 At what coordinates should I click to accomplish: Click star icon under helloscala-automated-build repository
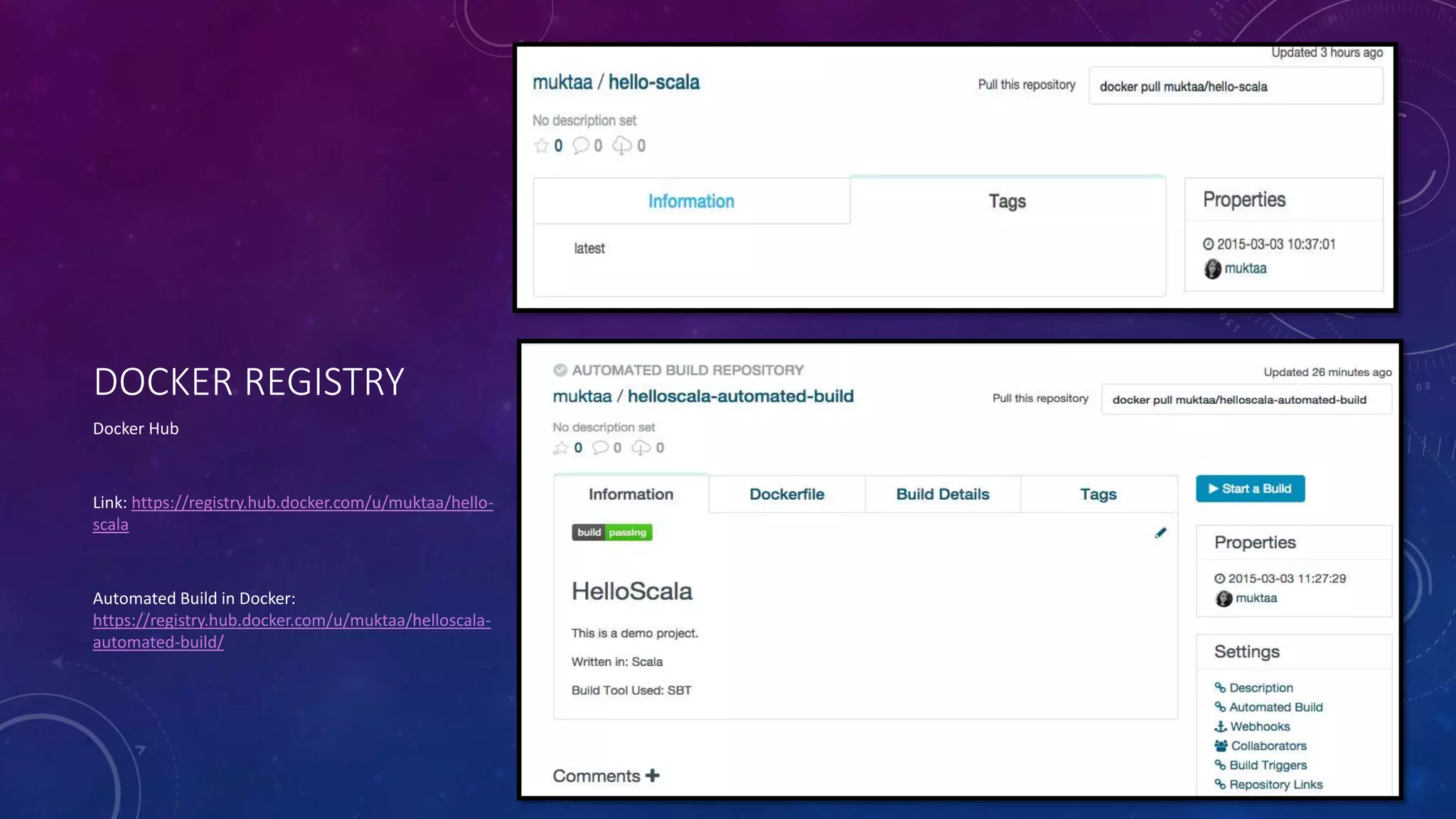tap(561, 448)
